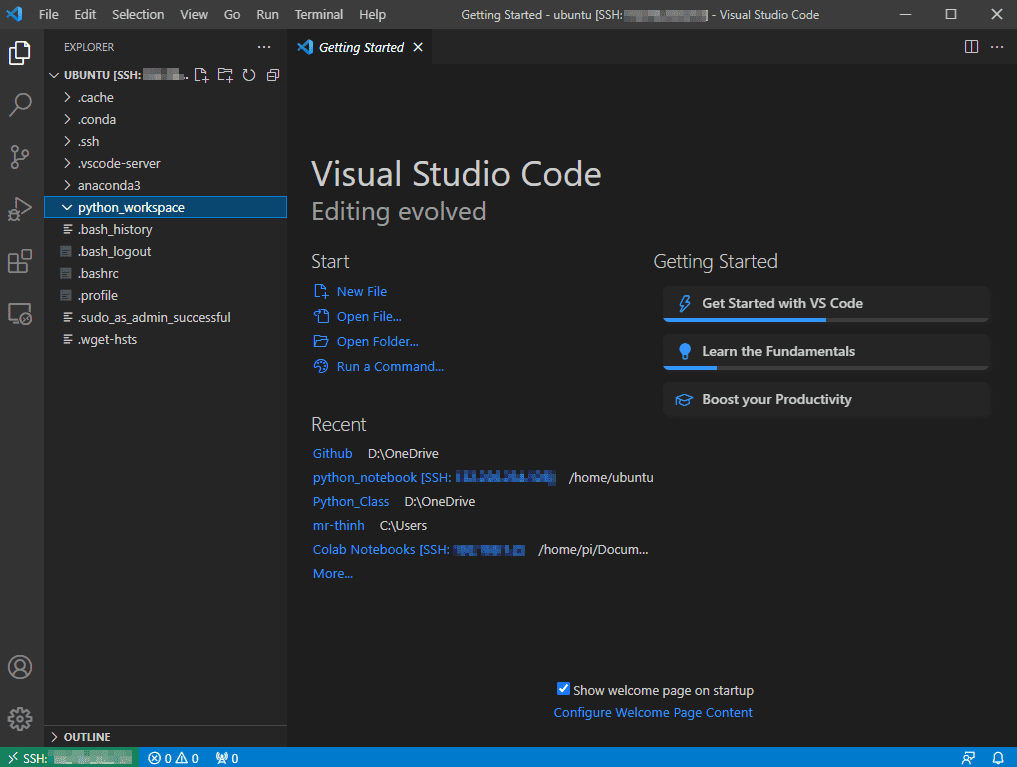The width and height of the screenshot is (1017, 767).
Task: Open the Edit menu
Action: tap(85, 14)
